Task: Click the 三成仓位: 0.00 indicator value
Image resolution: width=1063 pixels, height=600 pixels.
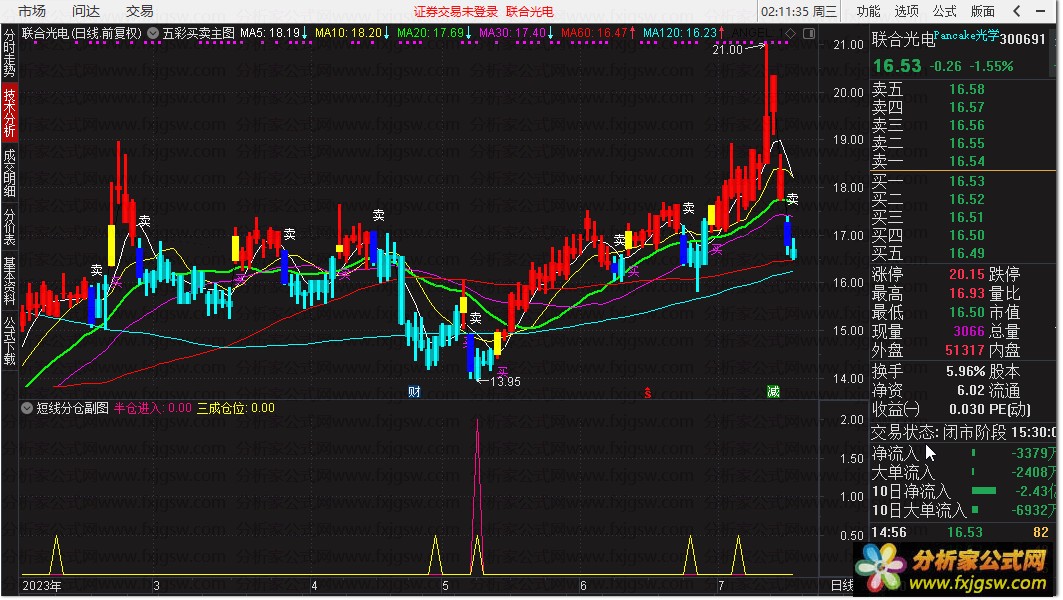Action: 236,408
